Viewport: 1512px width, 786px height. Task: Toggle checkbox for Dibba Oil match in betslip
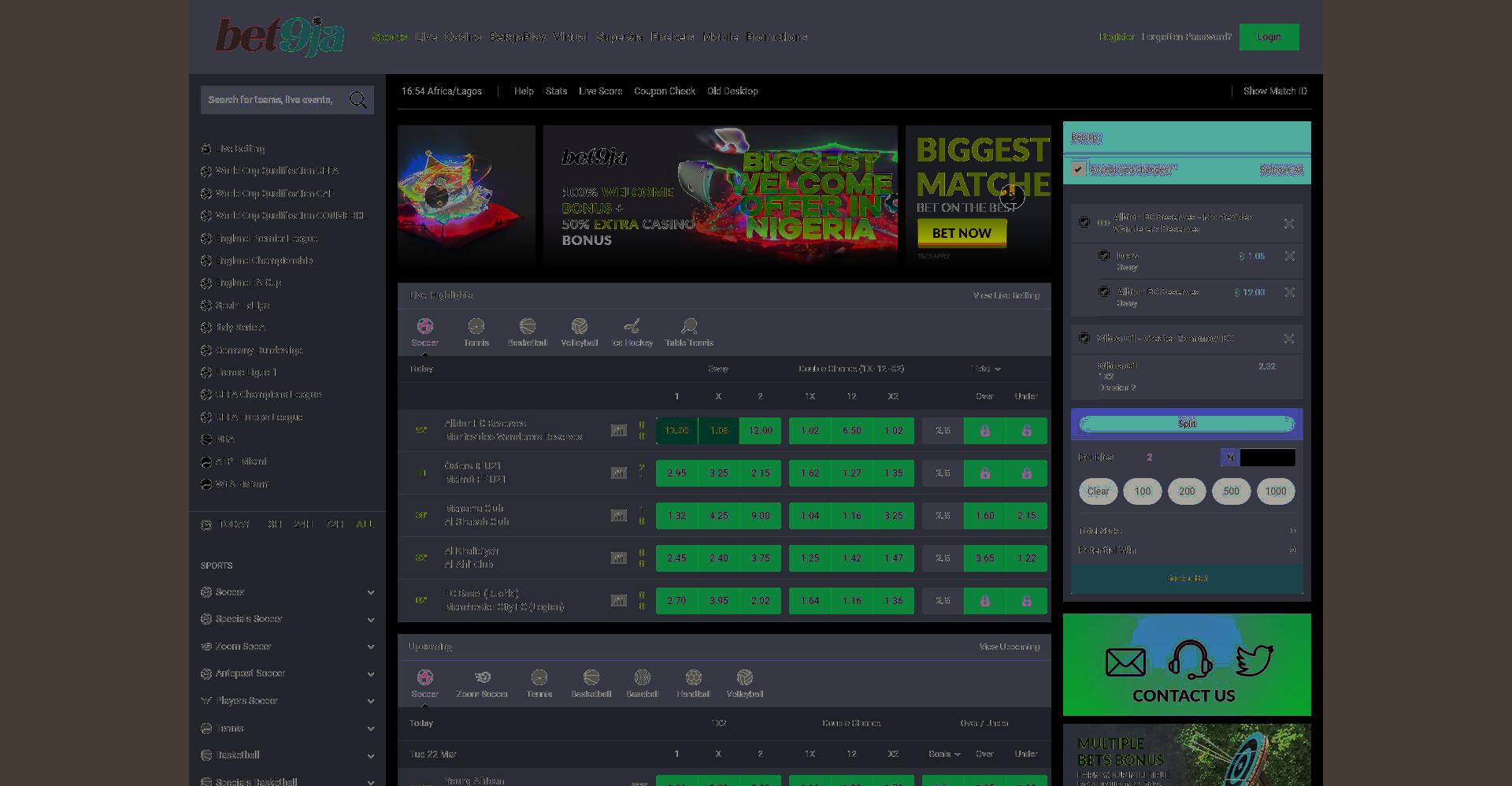point(1084,338)
